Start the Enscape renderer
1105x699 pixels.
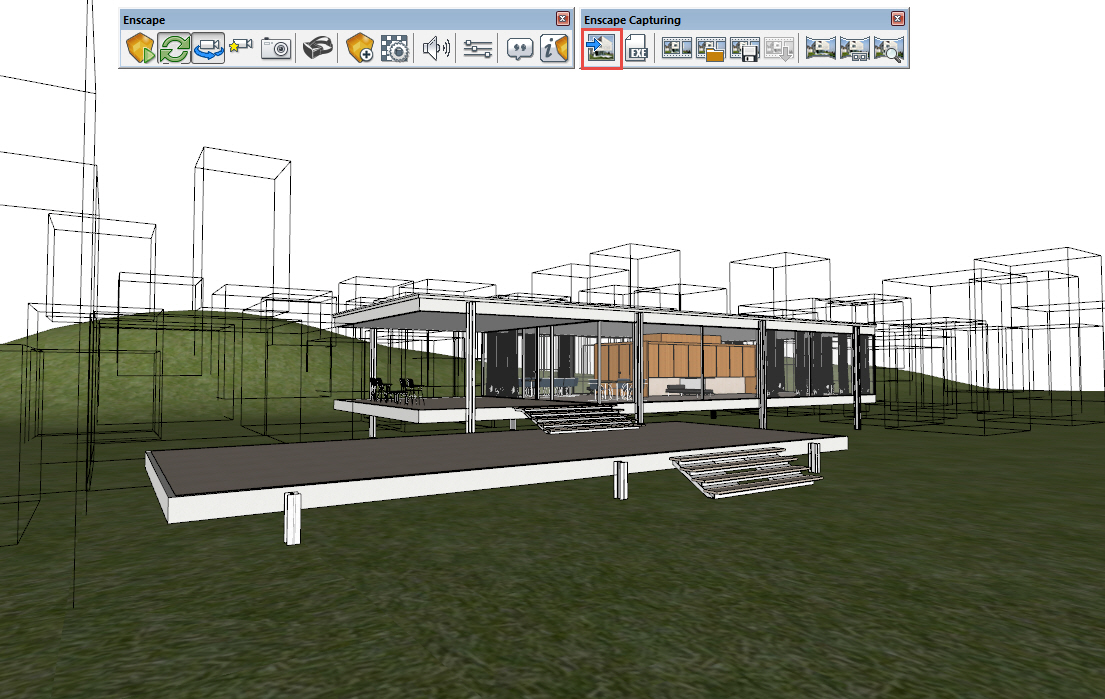pyautogui.click(x=140, y=49)
